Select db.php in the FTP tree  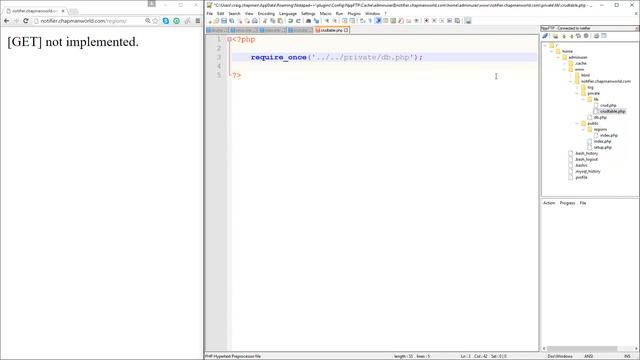point(600,117)
